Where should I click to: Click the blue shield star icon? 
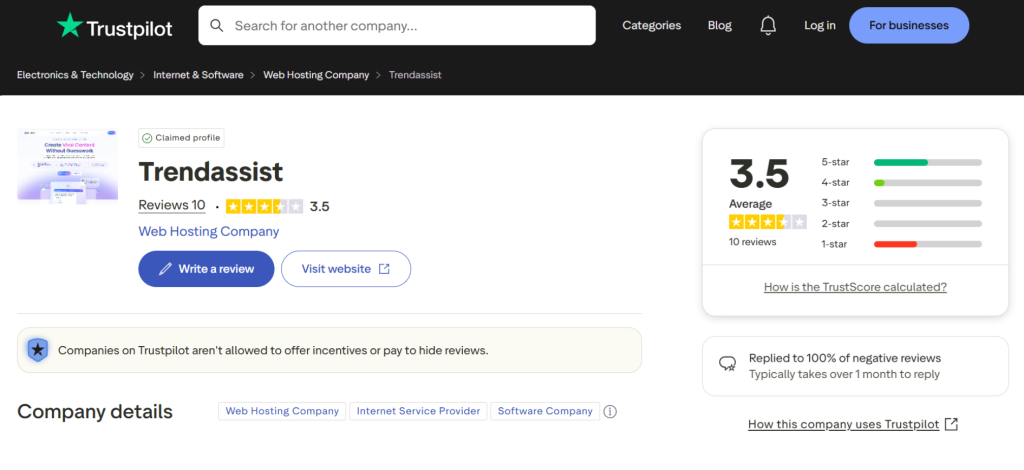pos(38,350)
